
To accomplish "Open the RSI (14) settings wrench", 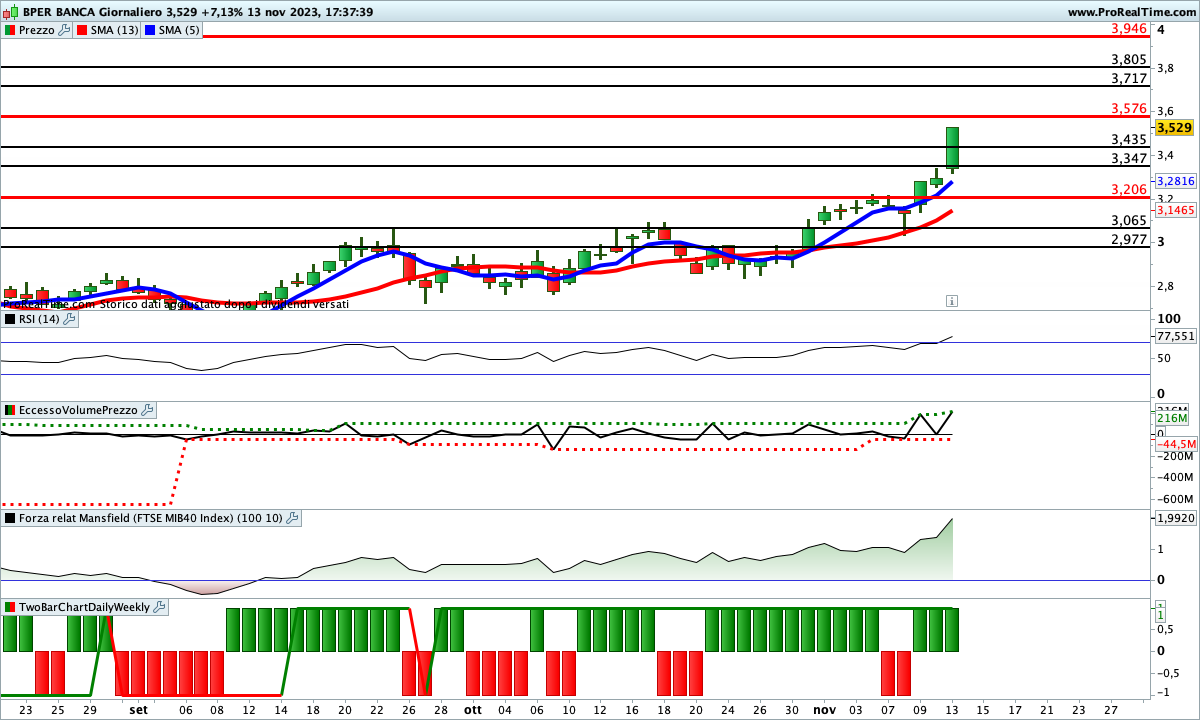I will 70,319.
